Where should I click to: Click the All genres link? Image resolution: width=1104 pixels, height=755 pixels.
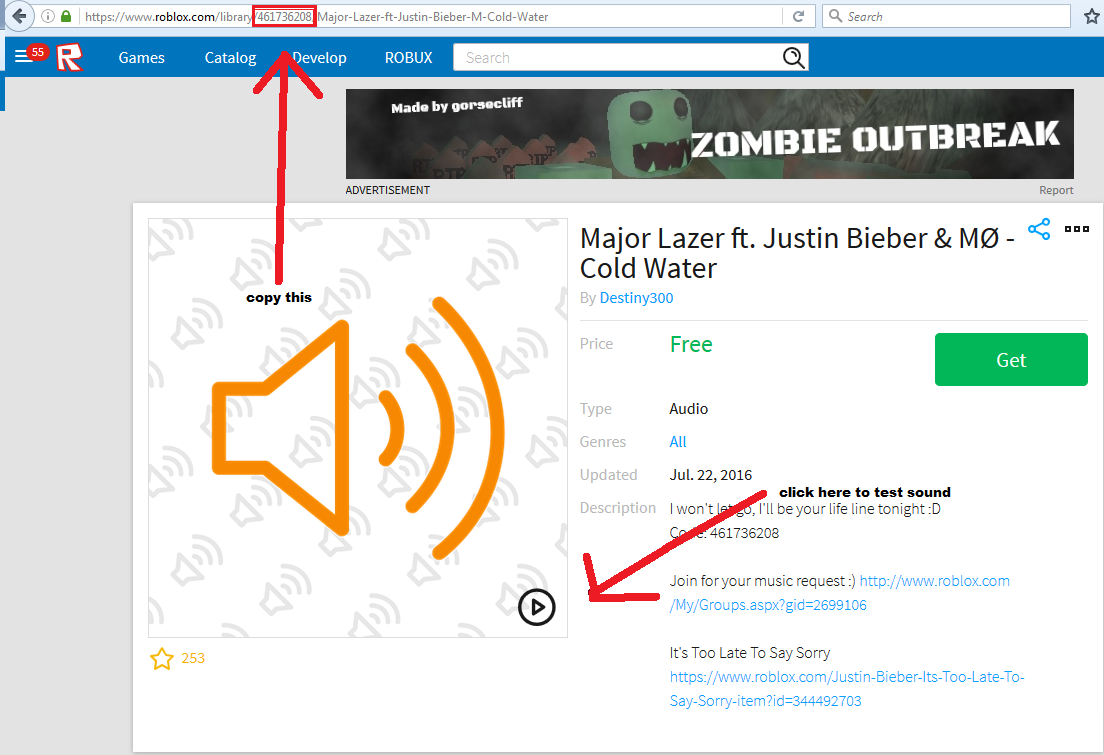coord(677,442)
